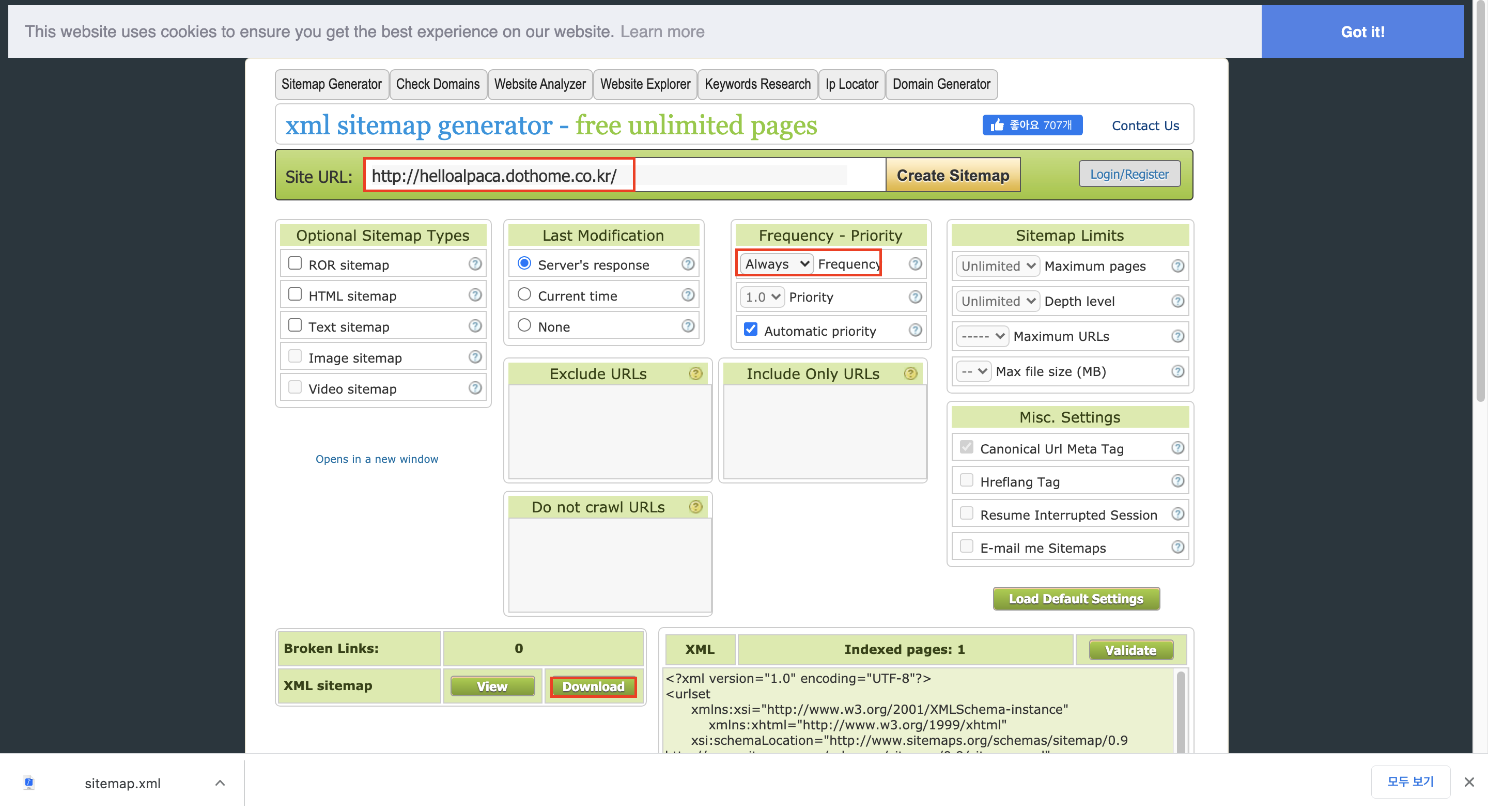The width and height of the screenshot is (1488, 812).
Task: Open the Website Analyzer tab
Action: pyautogui.click(x=539, y=84)
